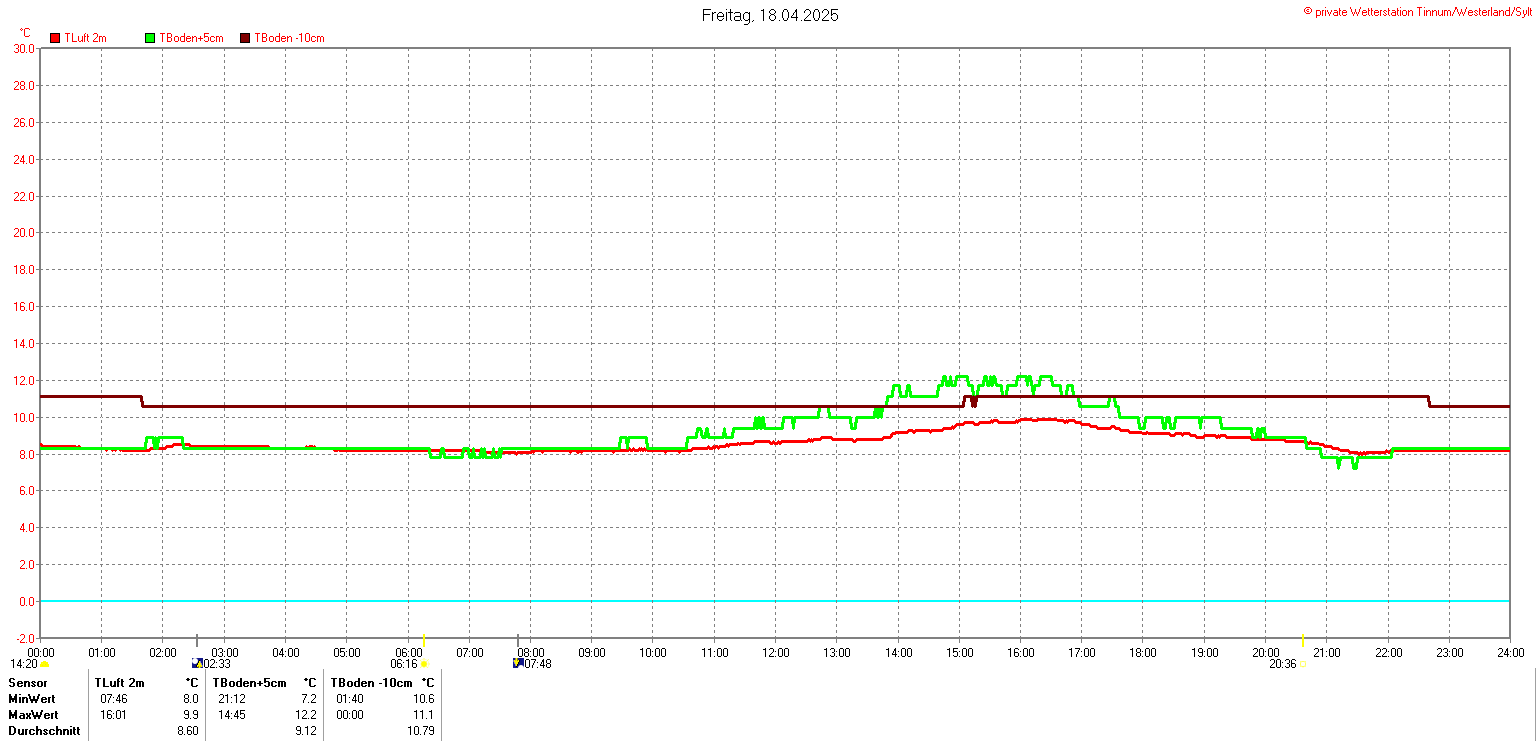Click the dark red TBoden -10cm legend swatch
This screenshot has width=1536, height=741.
245,38
